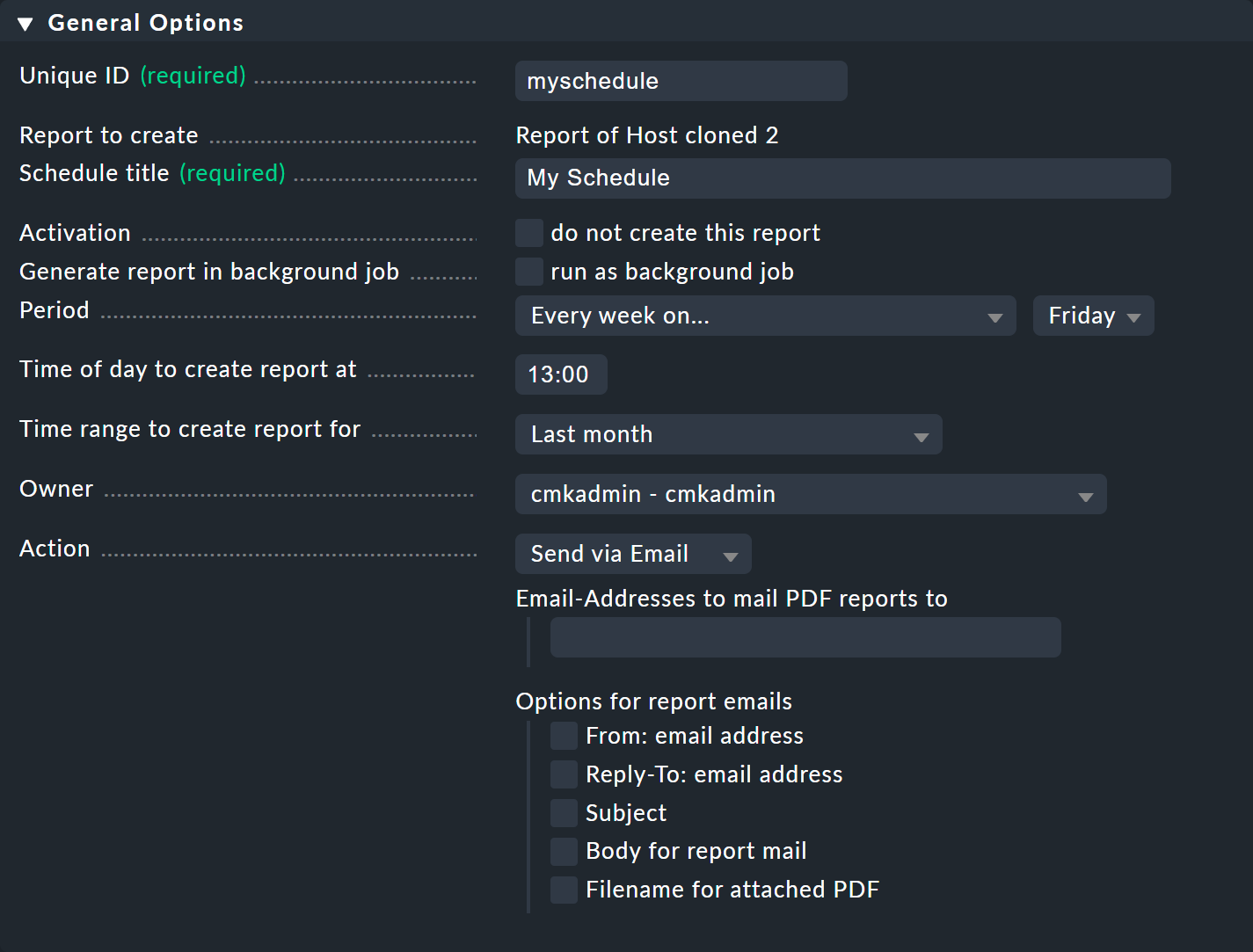Click the empty email addresses input box
Image resolution: width=1253 pixels, height=952 pixels.
click(805, 637)
